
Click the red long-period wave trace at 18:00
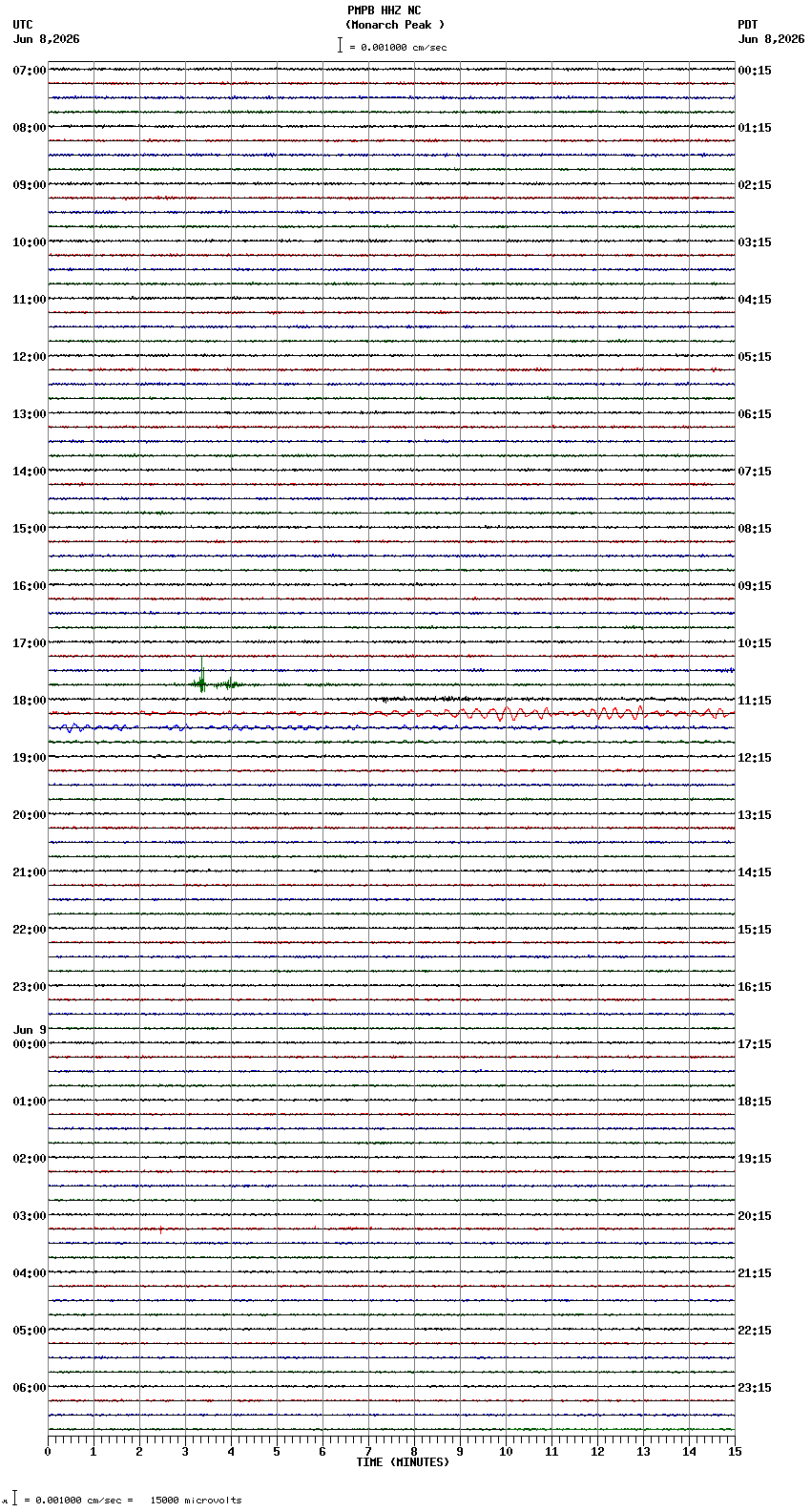pos(391,713)
